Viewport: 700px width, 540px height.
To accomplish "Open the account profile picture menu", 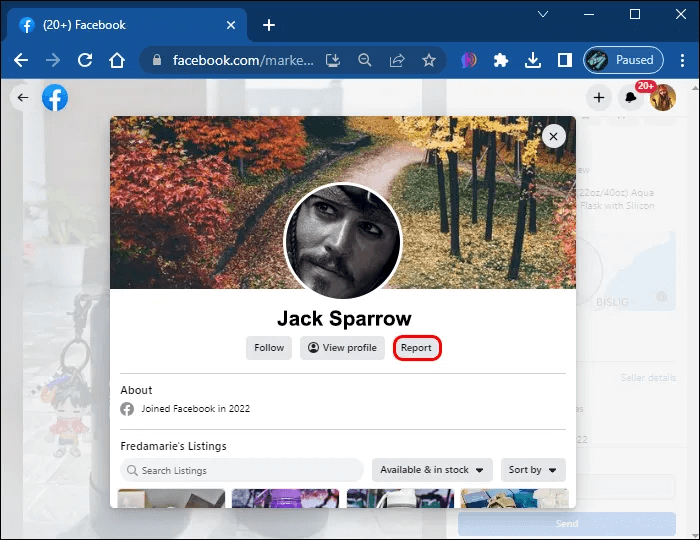I will (663, 97).
